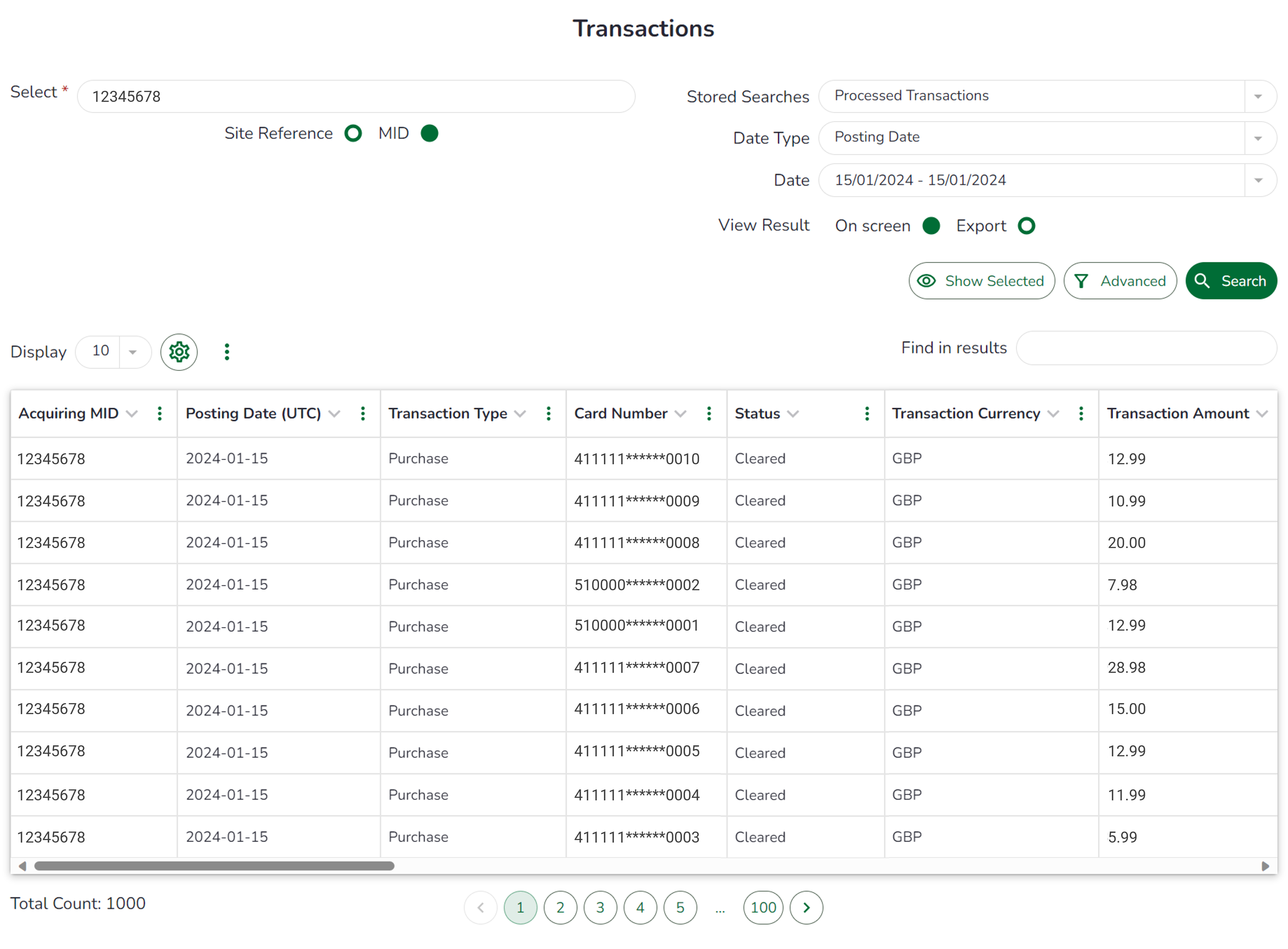Open the Date range picker

(x=1258, y=180)
